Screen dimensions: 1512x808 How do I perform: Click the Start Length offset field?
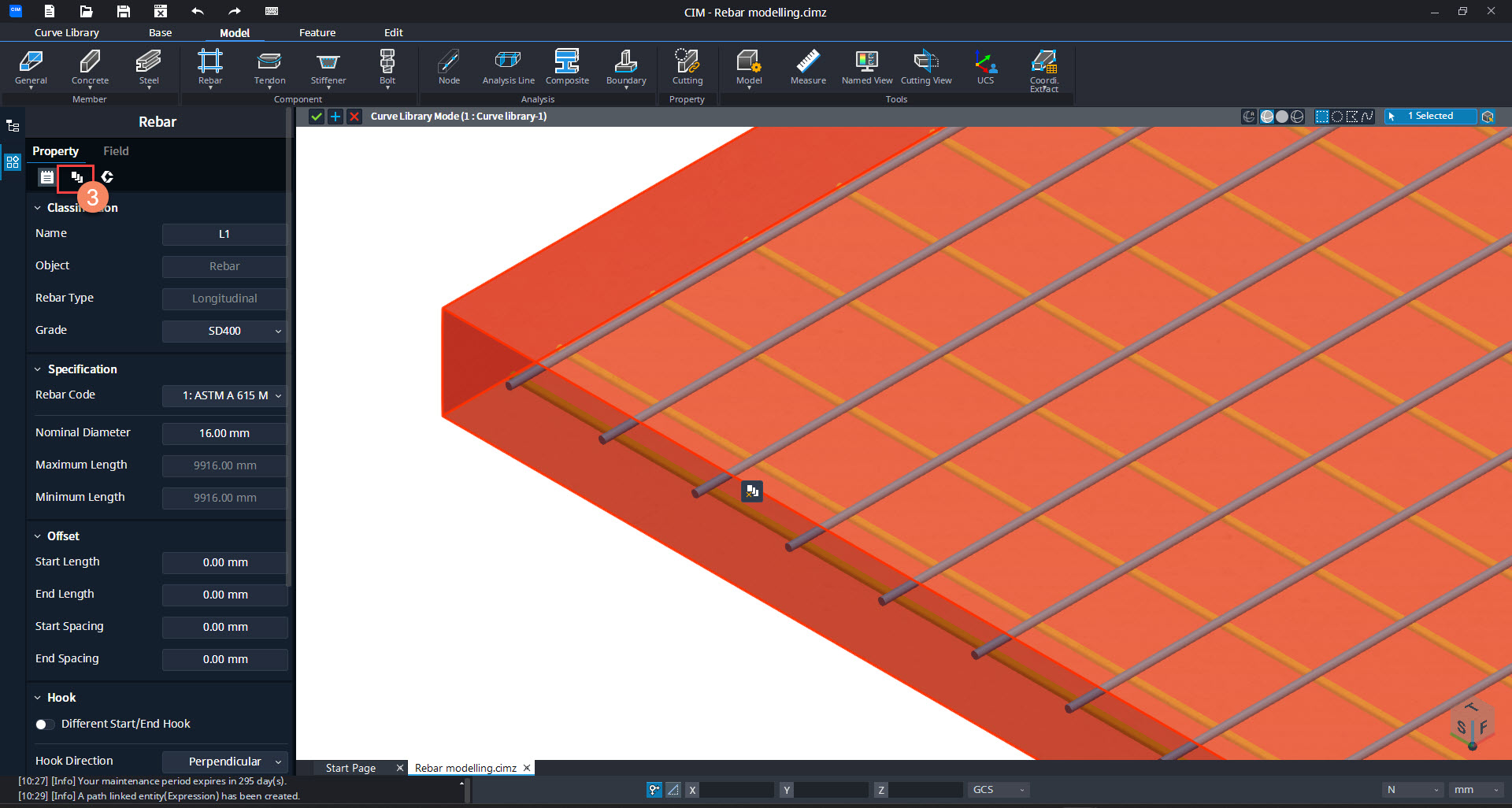[224, 562]
